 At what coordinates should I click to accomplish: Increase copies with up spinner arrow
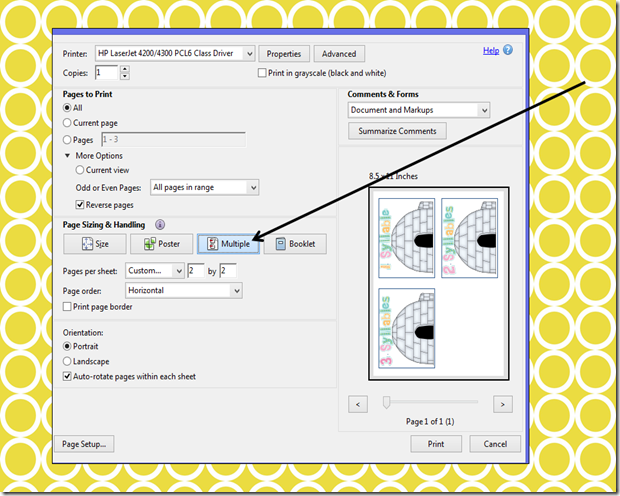[x=125, y=69]
